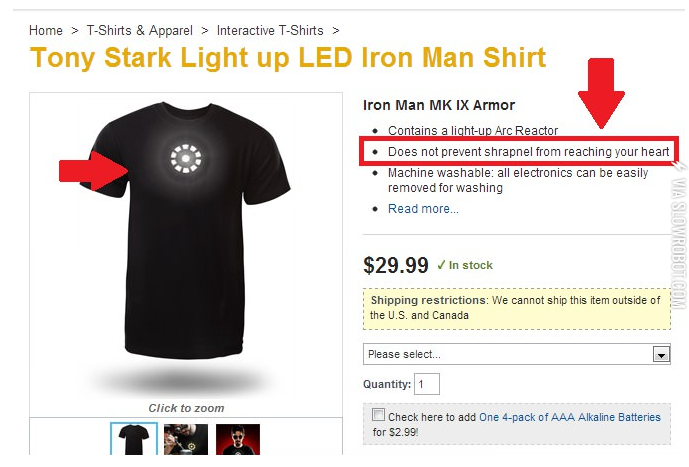Image resolution: width=689 pixels, height=467 pixels.
Task: Click the dropdown arrow on Please select
Action: [x=660, y=354]
